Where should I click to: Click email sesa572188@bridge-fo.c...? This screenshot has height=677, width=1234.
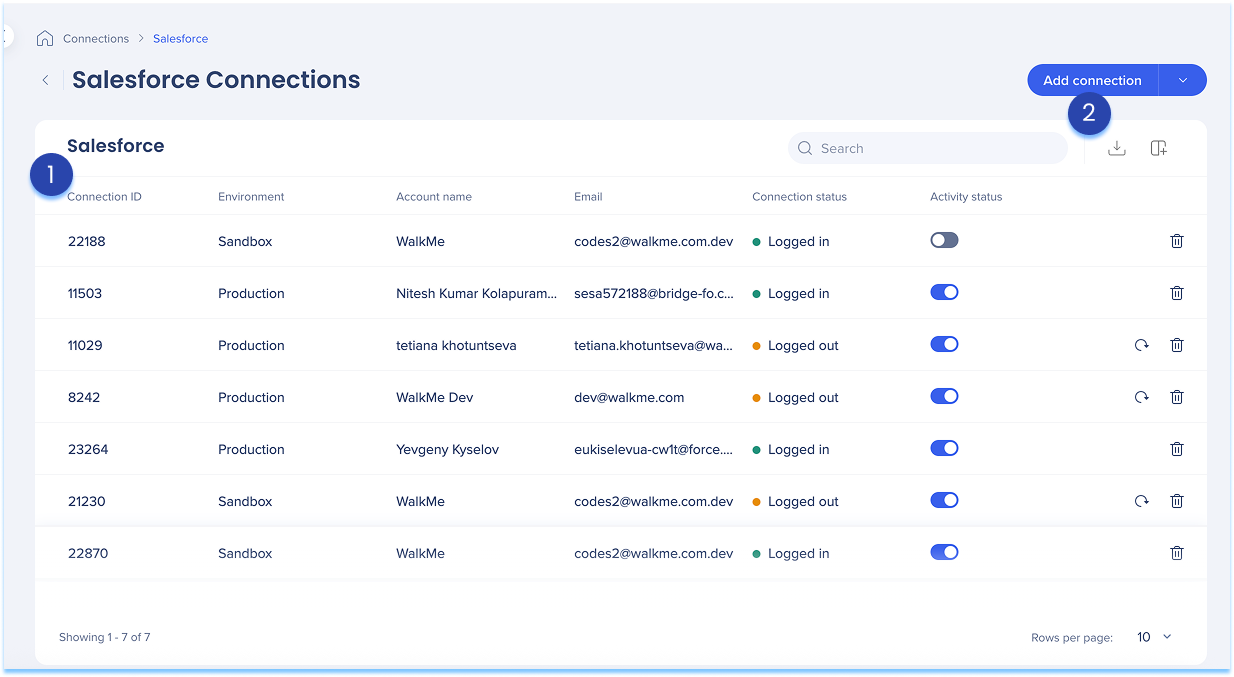[654, 293]
